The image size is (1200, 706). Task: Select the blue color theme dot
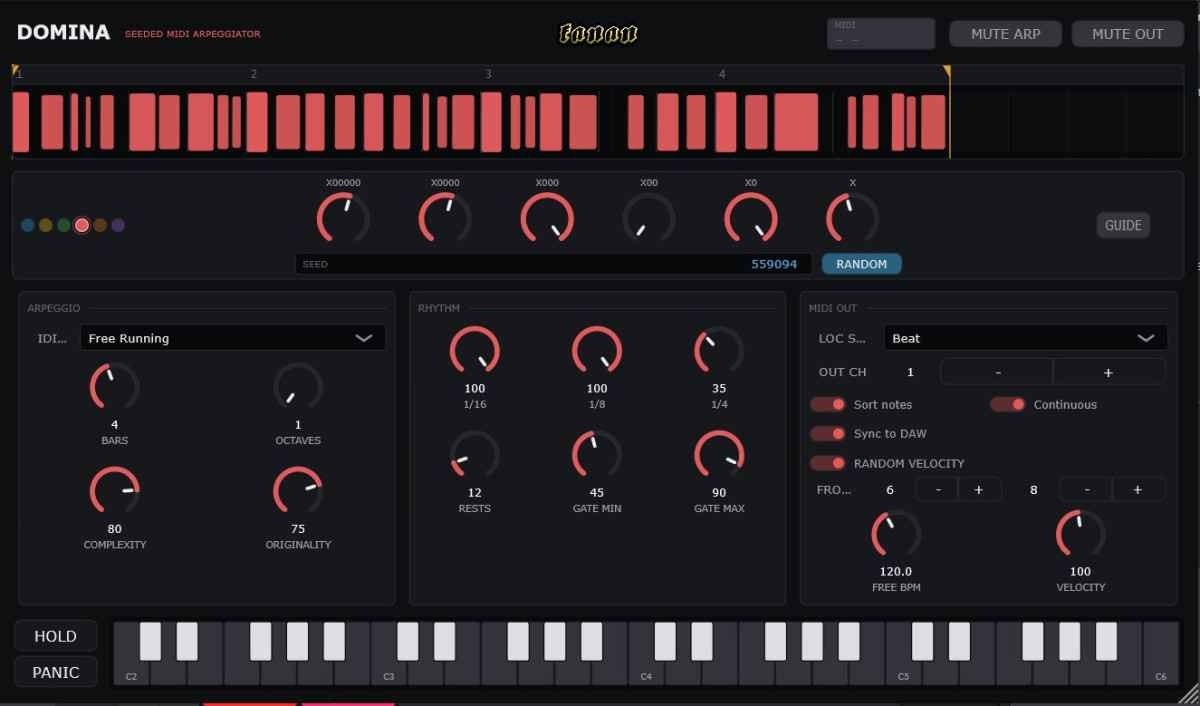point(28,225)
